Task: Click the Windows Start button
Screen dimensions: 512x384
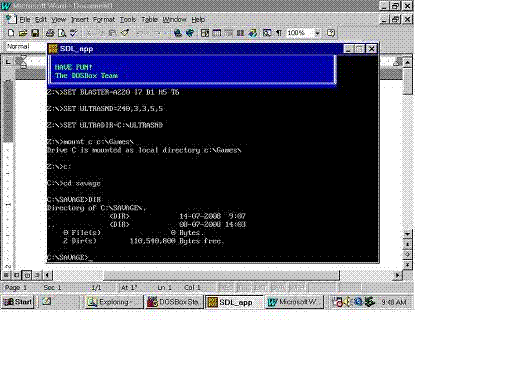Action: point(18,302)
